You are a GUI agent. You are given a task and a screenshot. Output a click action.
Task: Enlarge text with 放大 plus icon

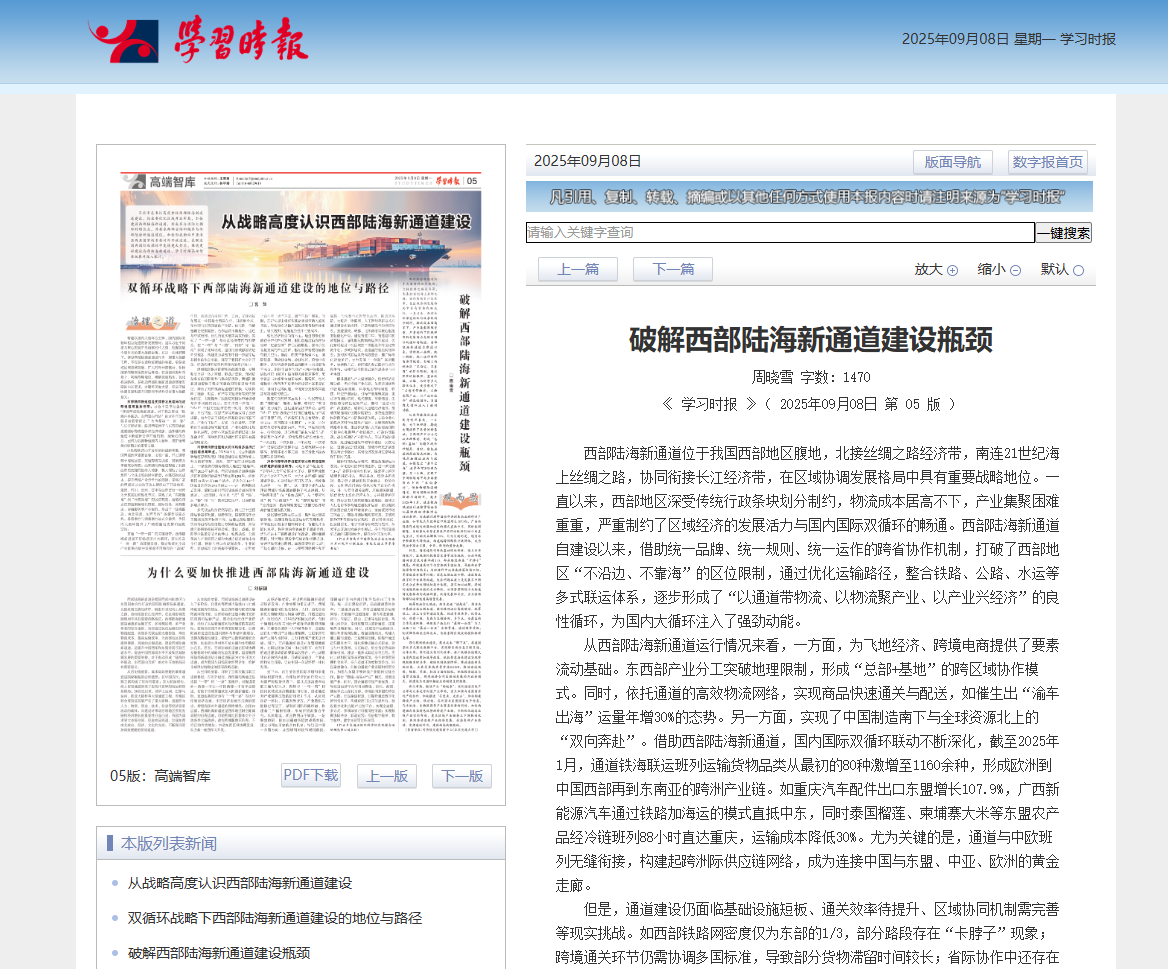(952, 270)
